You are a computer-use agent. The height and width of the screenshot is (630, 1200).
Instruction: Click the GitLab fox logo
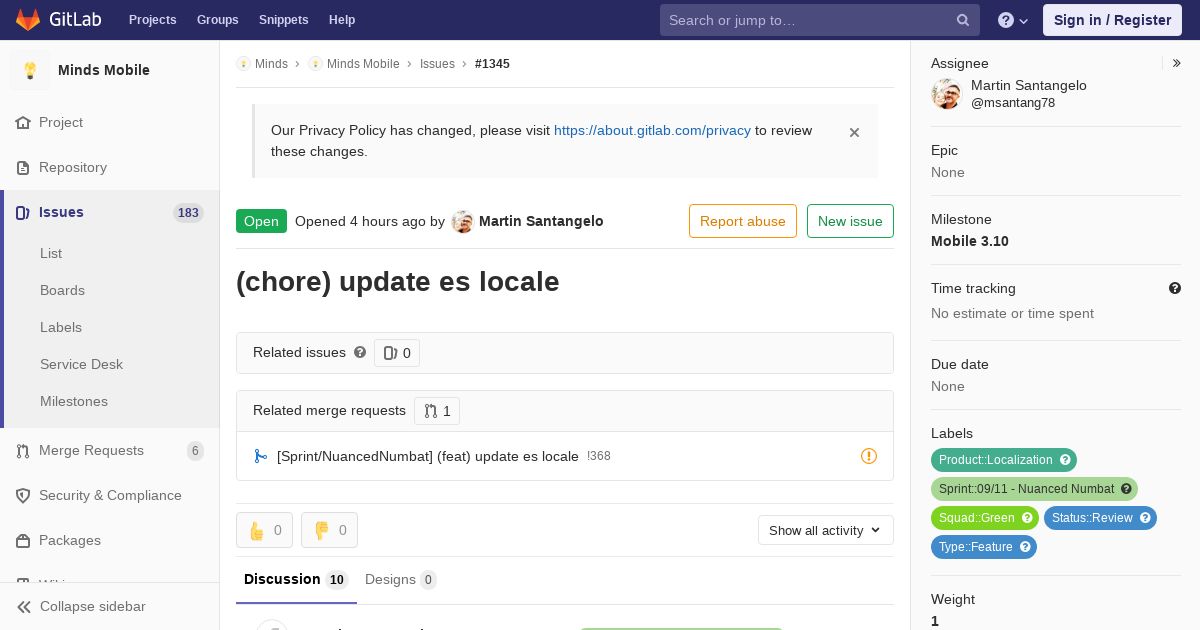pos(28,19)
